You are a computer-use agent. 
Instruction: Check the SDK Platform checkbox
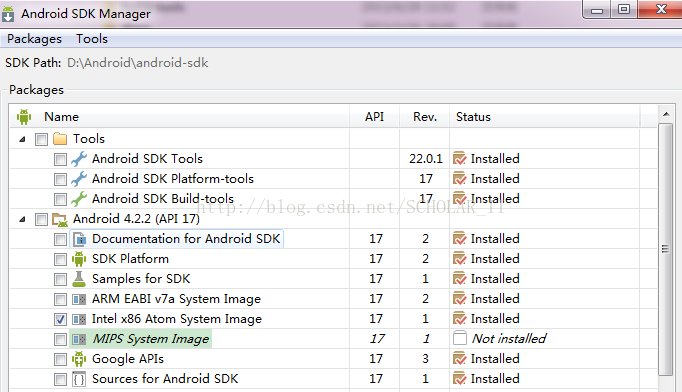click(x=60, y=259)
